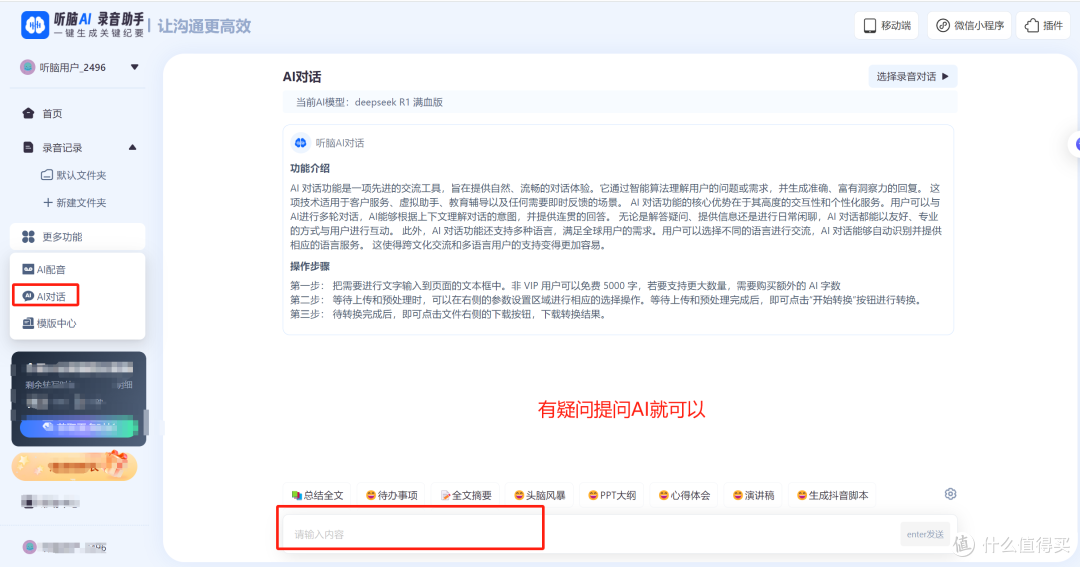Screen dimensions: 1080x567
Task: Open the 移动端 mobile option
Action: pos(886,25)
